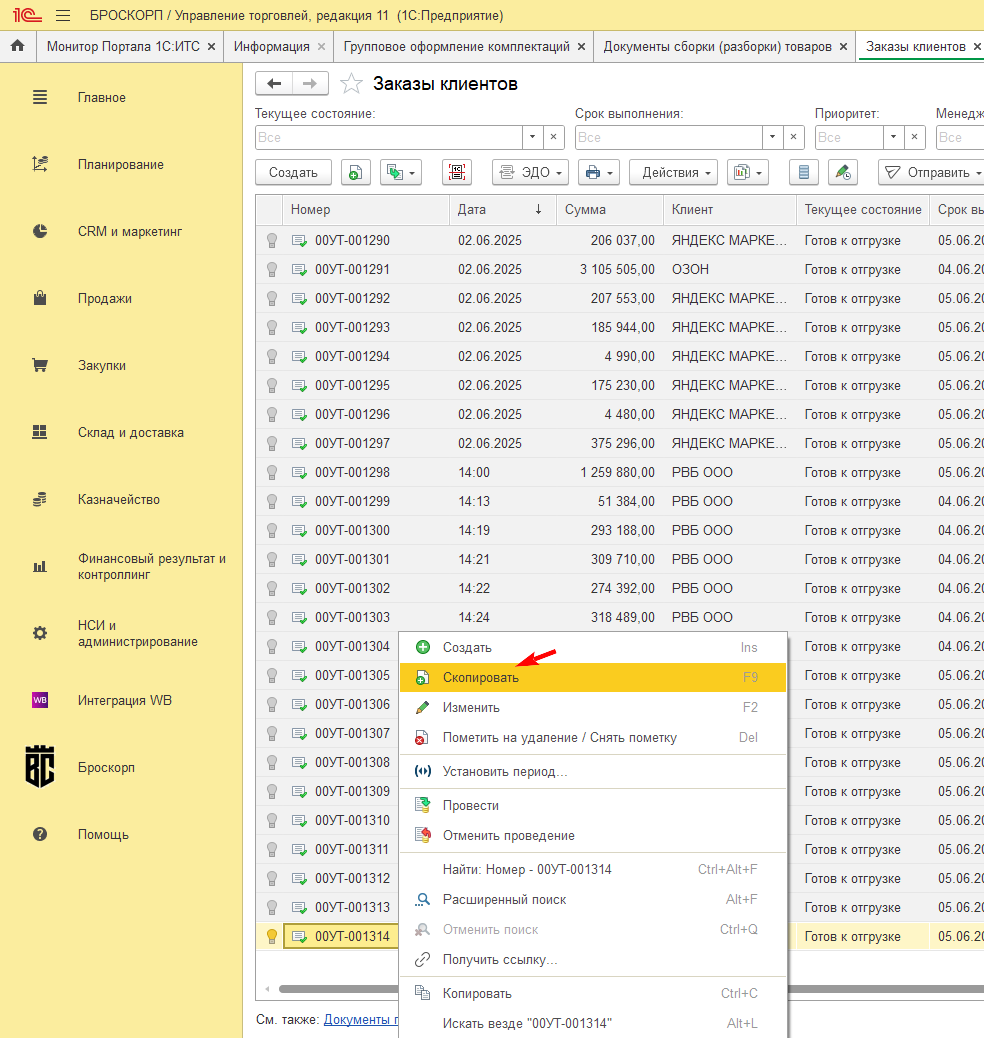Open the Закупки section
Viewport: 984px width, 1038px height.
[102, 365]
